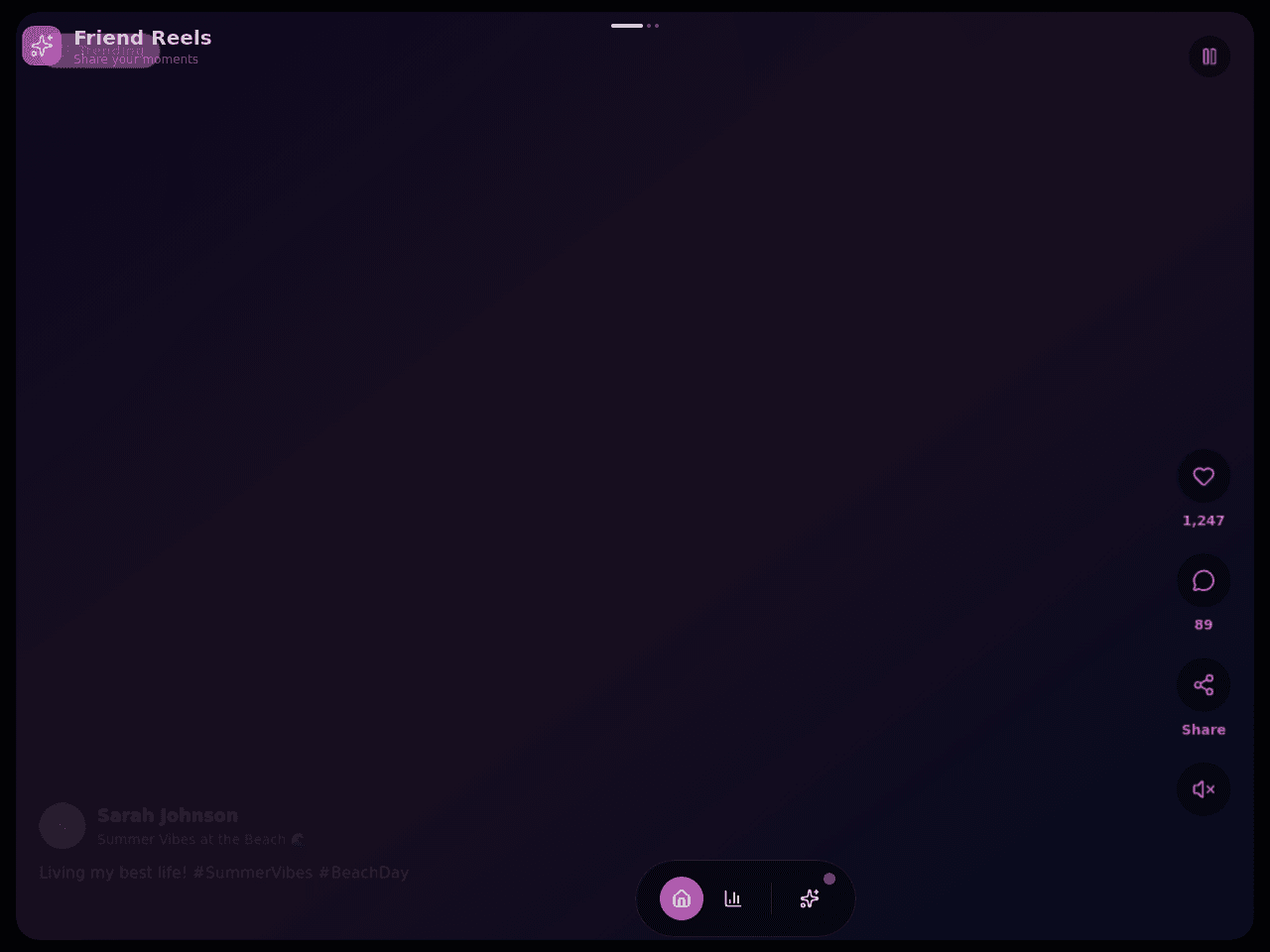Viewport: 1270px width, 952px height.
Task: Open comments via the speech bubble icon
Action: pyautogui.click(x=1204, y=581)
